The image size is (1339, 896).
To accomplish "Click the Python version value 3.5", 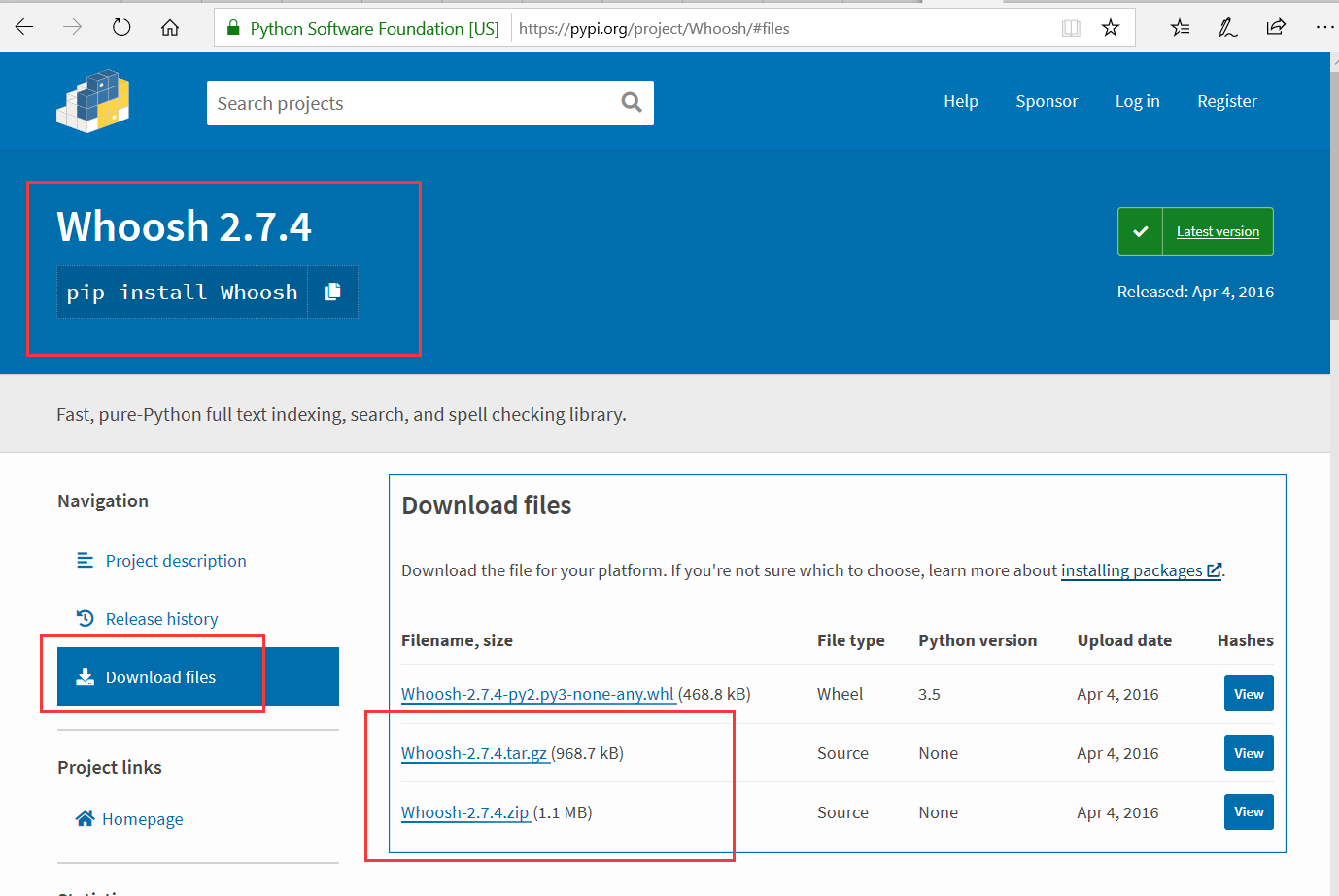I will pyautogui.click(x=929, y=694).
